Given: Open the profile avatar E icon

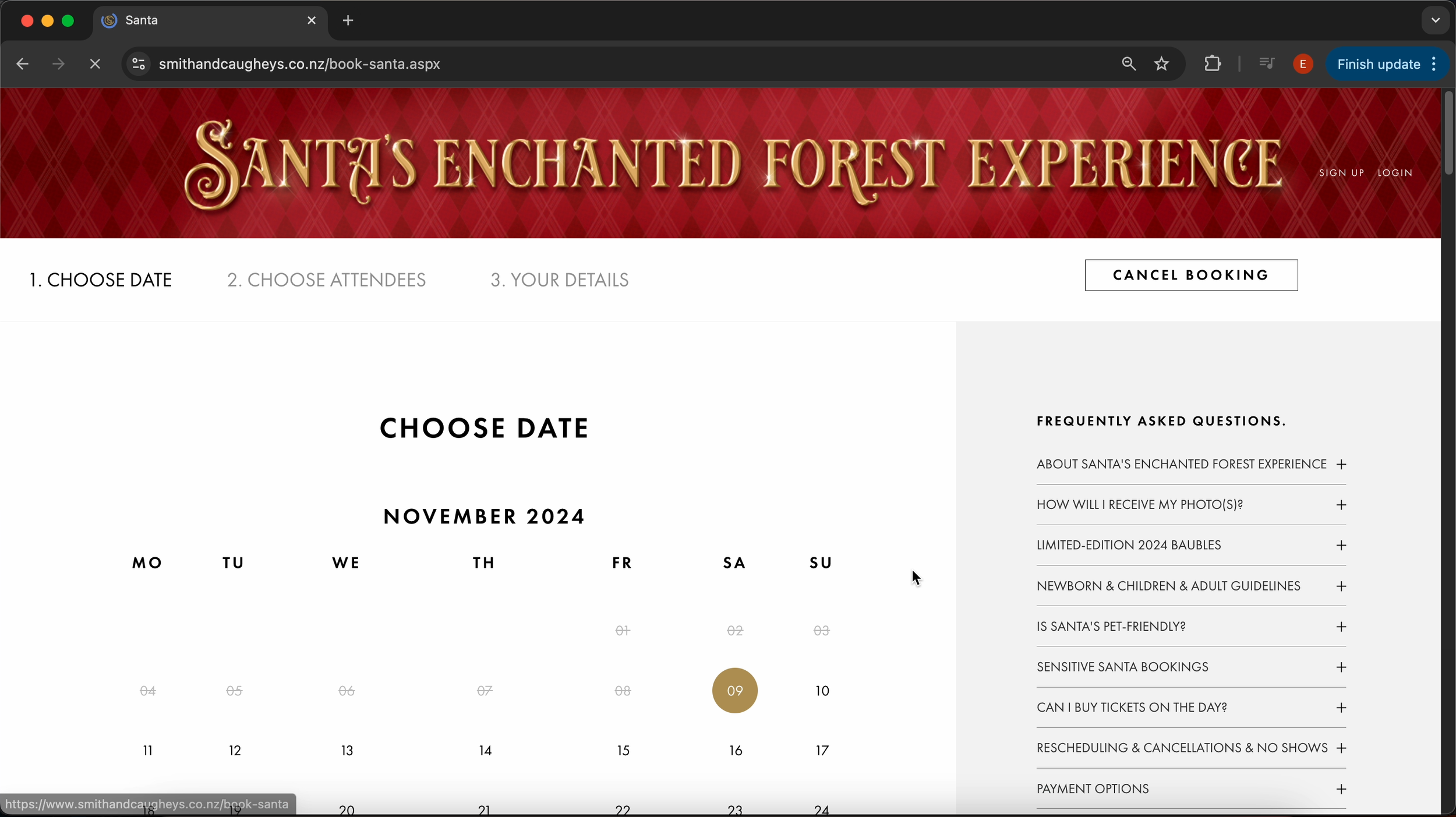Looking at the screenshot, I should (x=1303, y=64).
